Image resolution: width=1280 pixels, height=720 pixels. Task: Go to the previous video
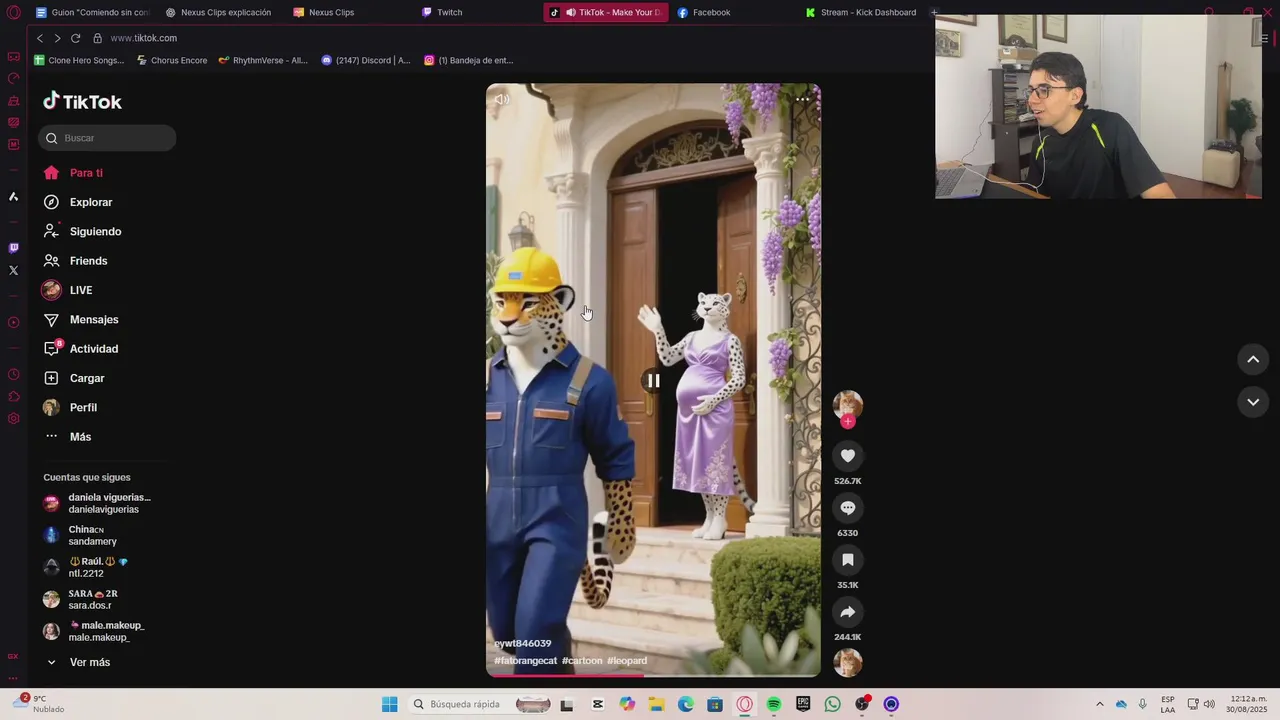coord(1253,359)
